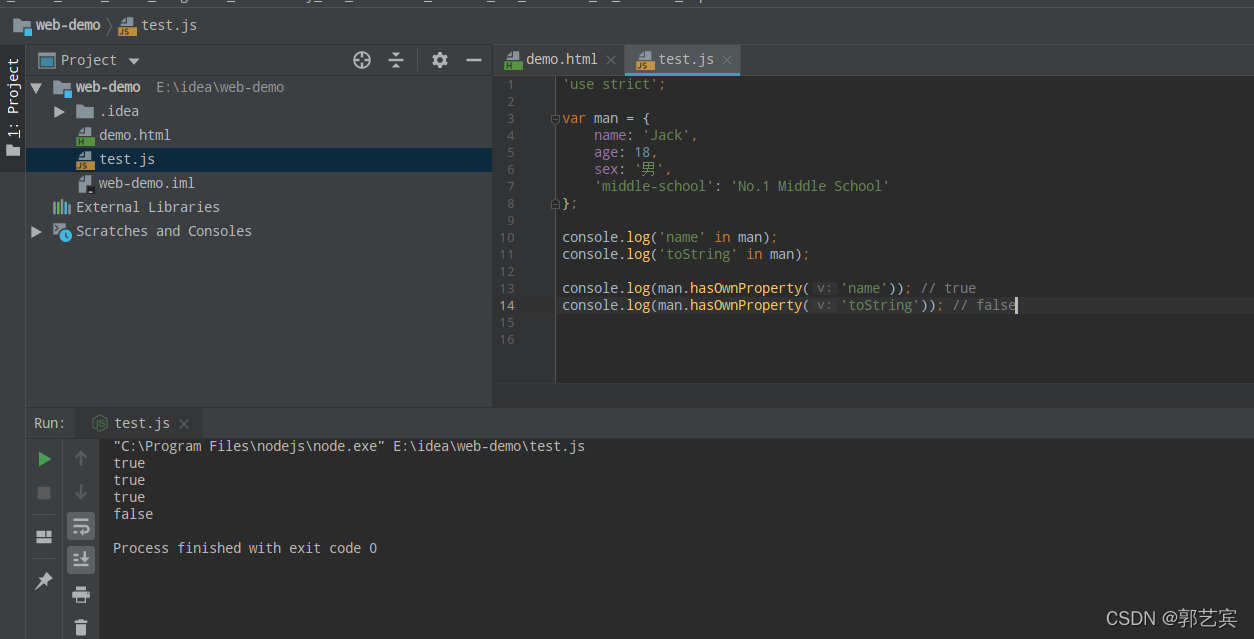Viewport: 1254px width, 639px height.
Task: Click console.log('name' in man) line
Action: point(669,238)
